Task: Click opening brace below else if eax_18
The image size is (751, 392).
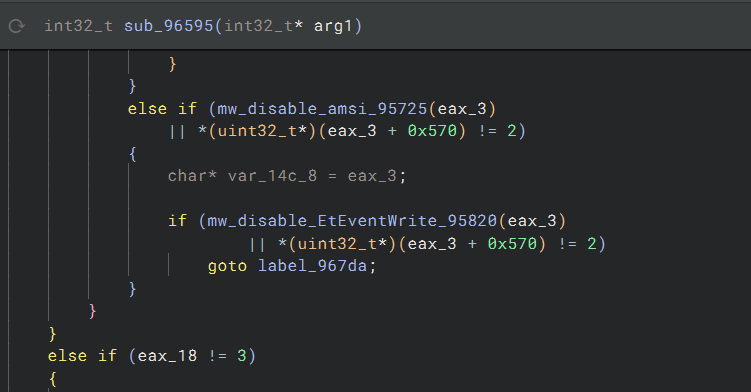Action: [x=53, y=379]
